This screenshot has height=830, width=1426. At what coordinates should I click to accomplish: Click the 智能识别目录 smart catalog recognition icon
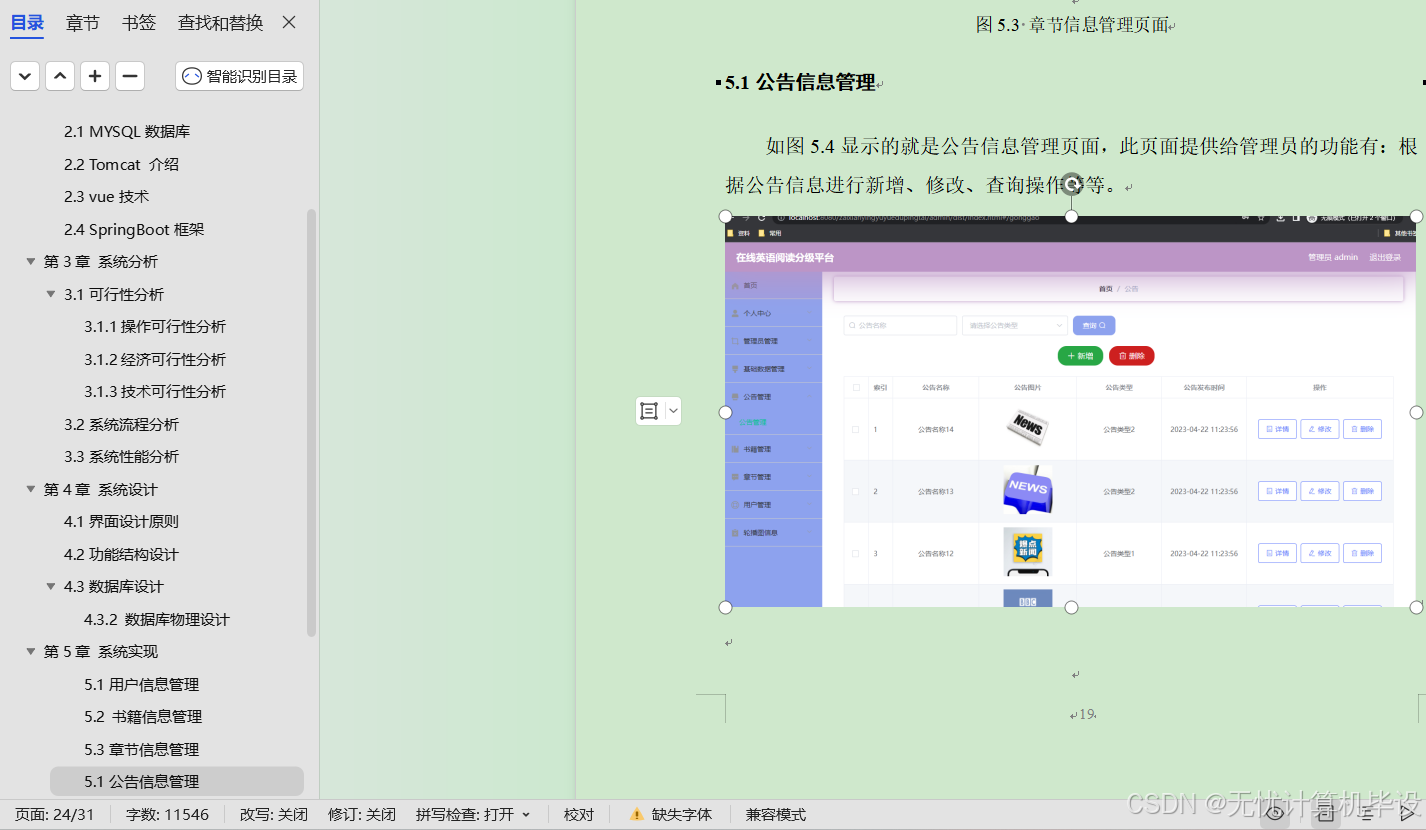tap(191, 76)
